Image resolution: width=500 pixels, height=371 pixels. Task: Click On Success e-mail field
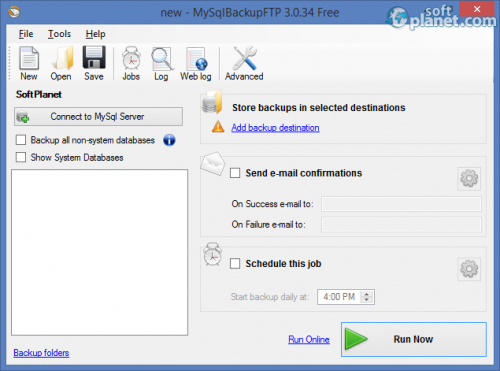(401, 204)
